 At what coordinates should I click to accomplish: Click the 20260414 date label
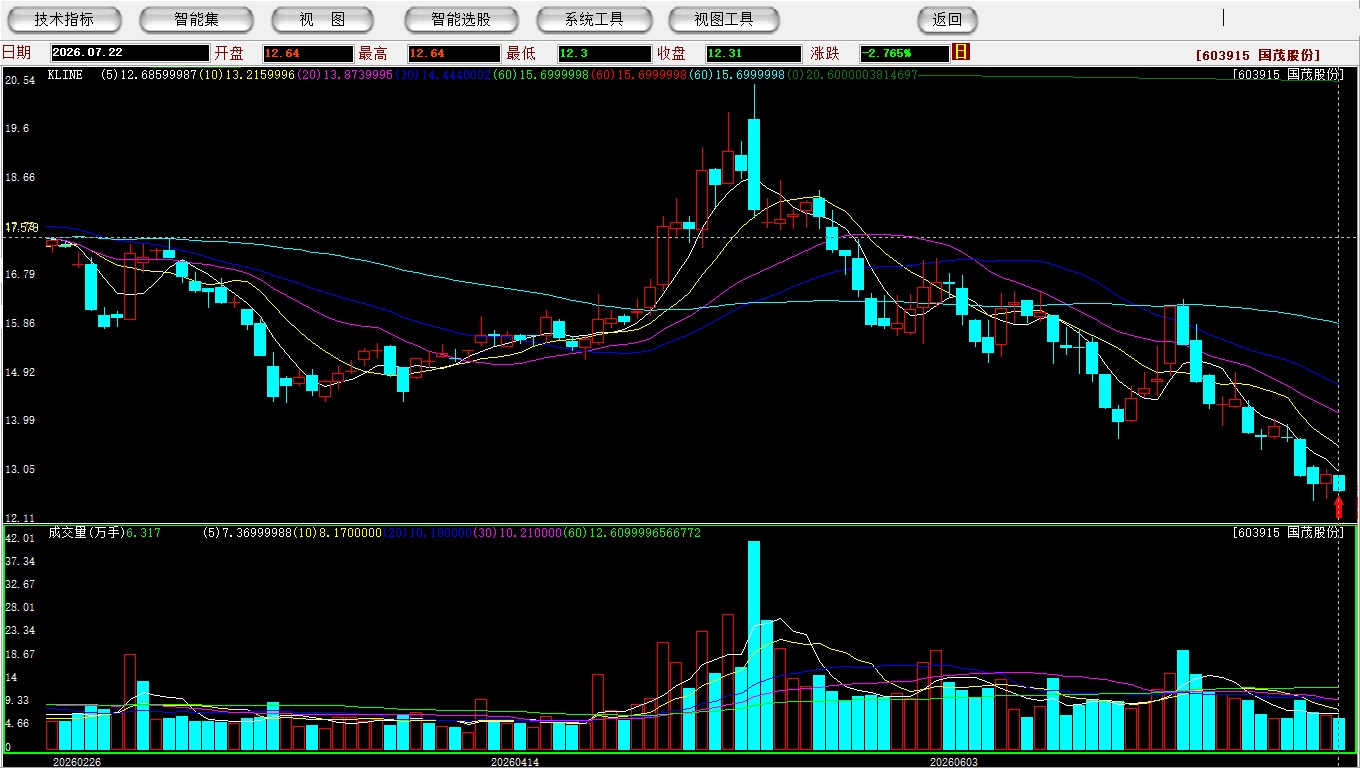click(515, 762)
